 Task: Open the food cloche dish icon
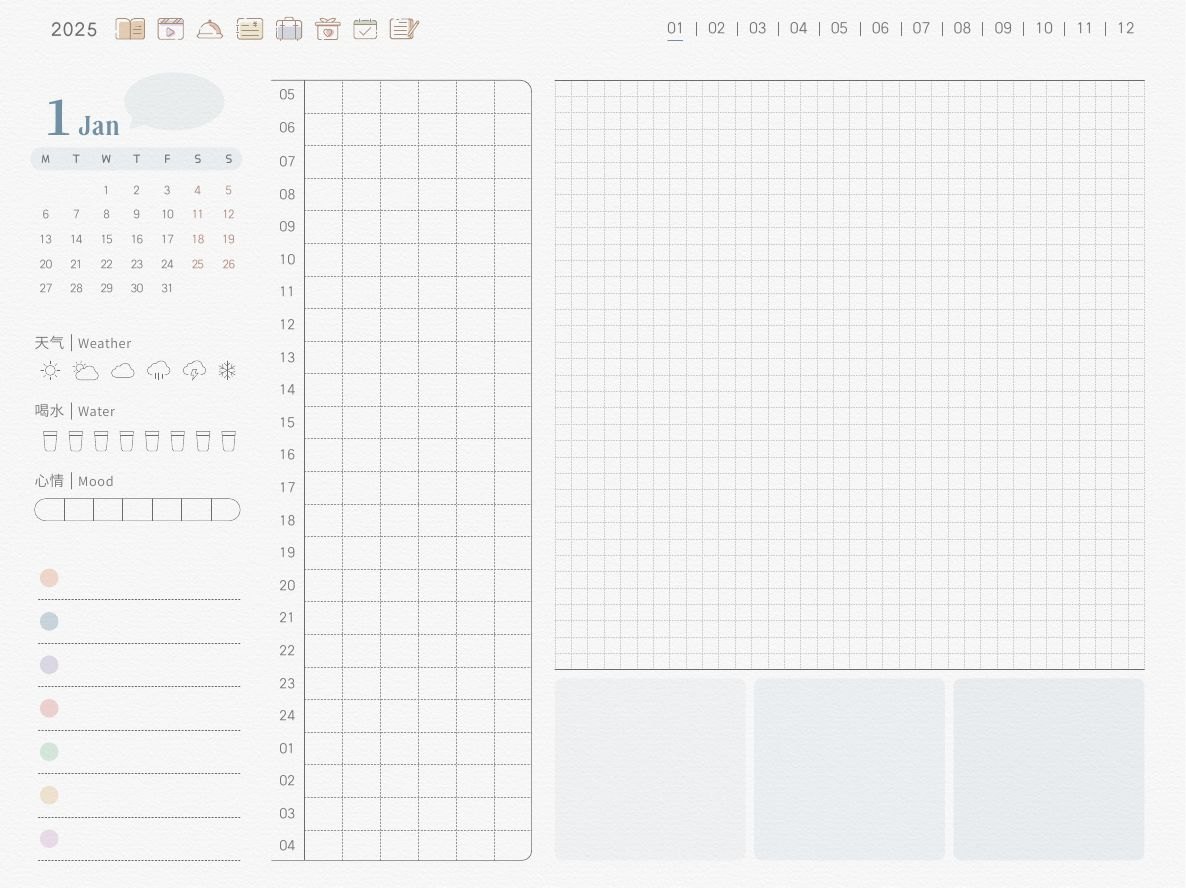click(x=210, y=29)
